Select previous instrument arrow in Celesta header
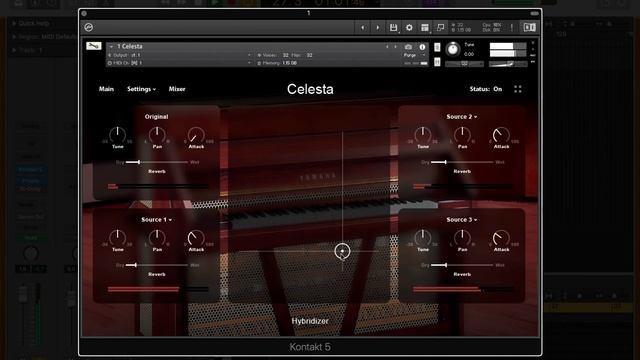This screenshot has height=360, width=640. (387, 47)
